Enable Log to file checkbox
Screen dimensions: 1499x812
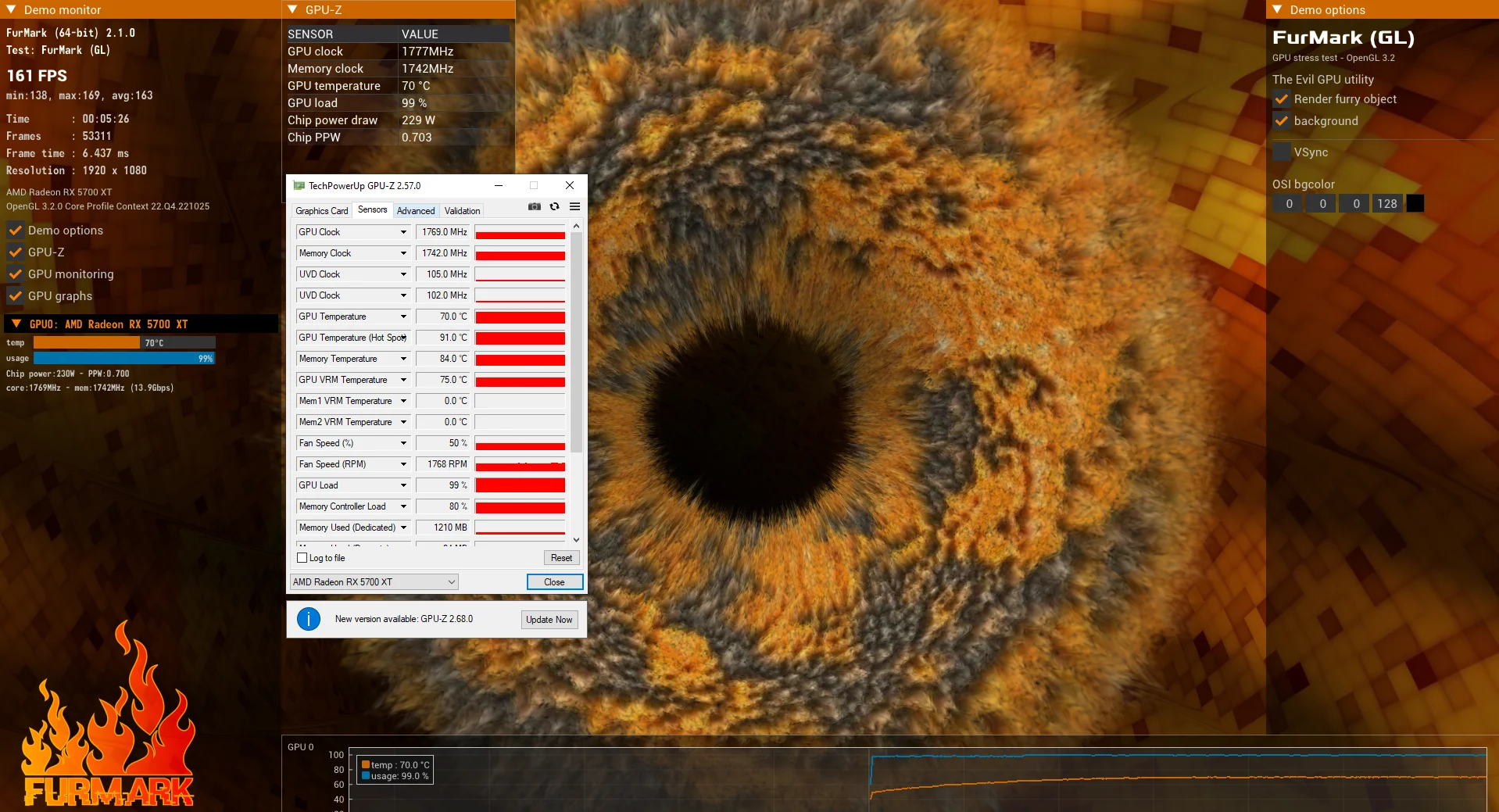tap(302, 558)
